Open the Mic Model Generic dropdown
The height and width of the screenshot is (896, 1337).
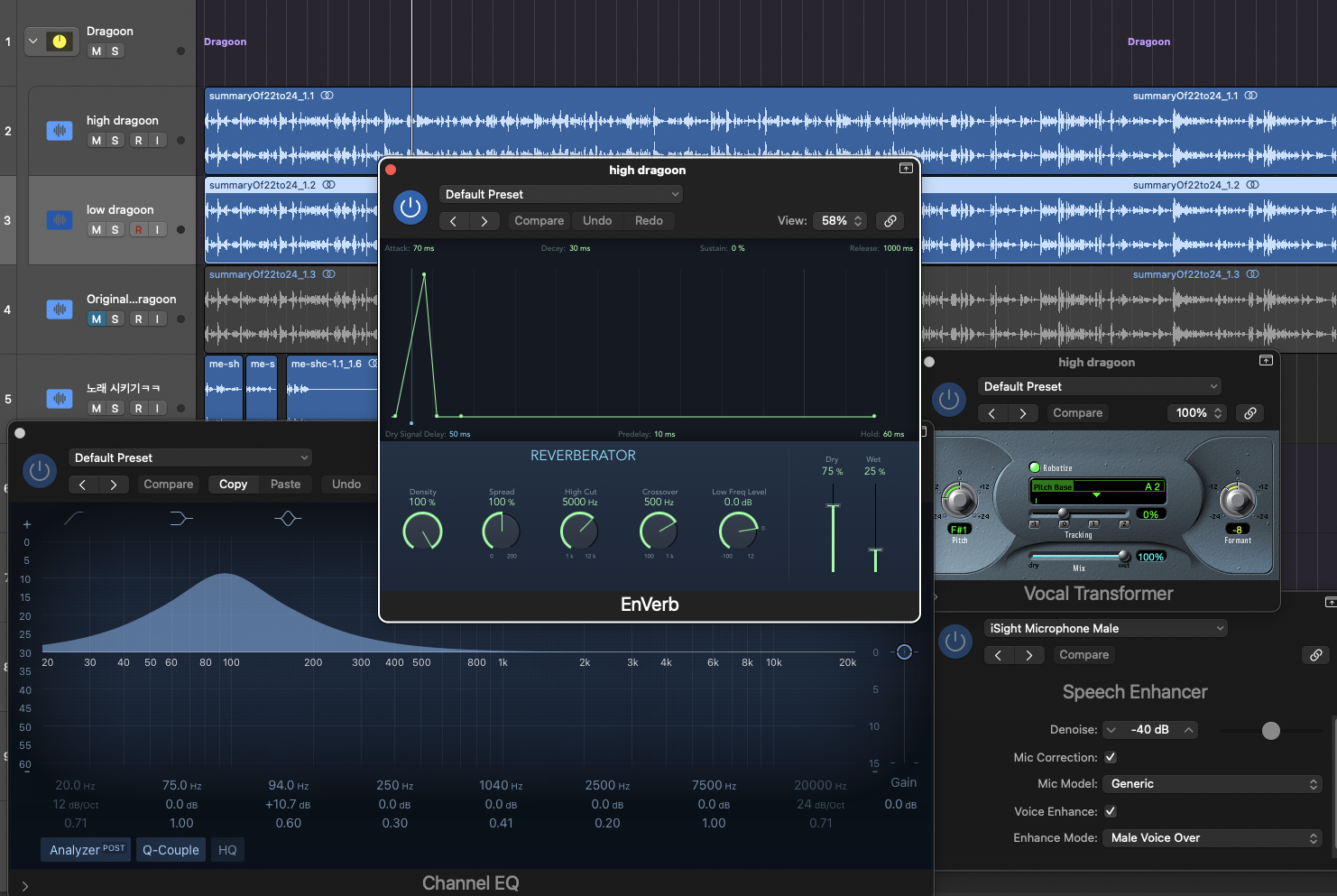click(x=1213, y=784)
